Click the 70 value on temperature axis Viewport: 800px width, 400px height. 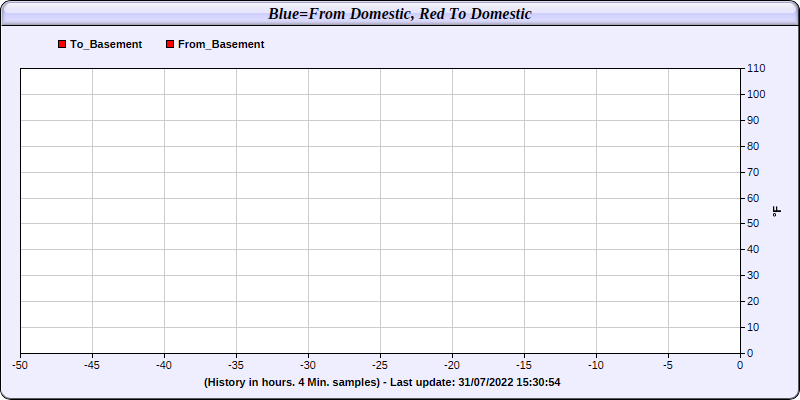pyautogui.click(x=753, y=172)
